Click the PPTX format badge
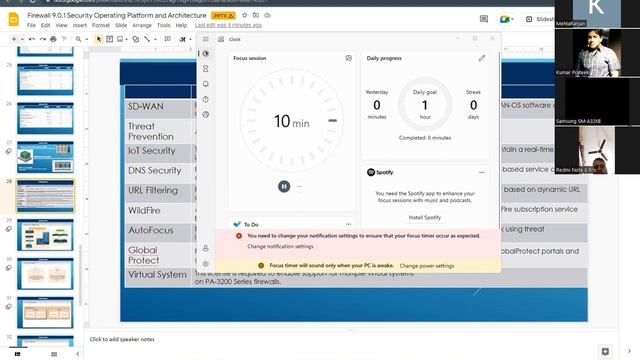Viewport: 640px width, 360px height. coord(223,16)
